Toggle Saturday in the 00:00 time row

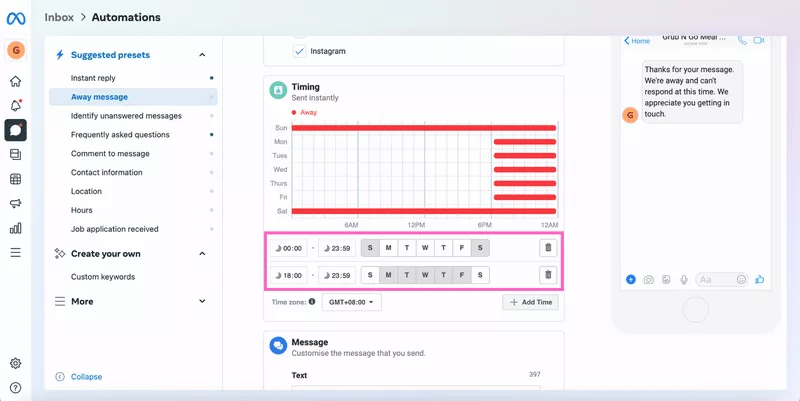[480, 248]
